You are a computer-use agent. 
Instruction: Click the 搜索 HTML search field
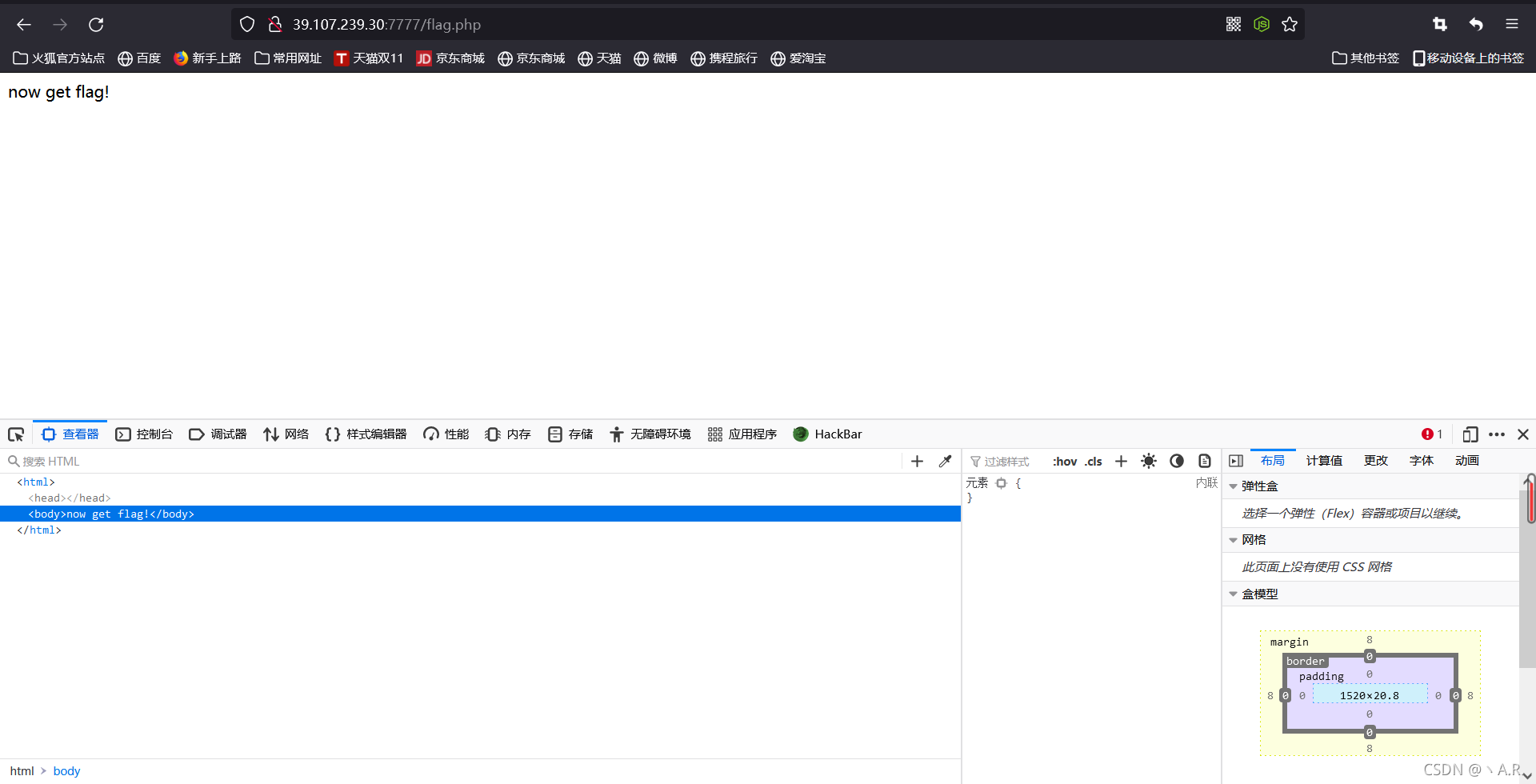[x=452, y=462]
